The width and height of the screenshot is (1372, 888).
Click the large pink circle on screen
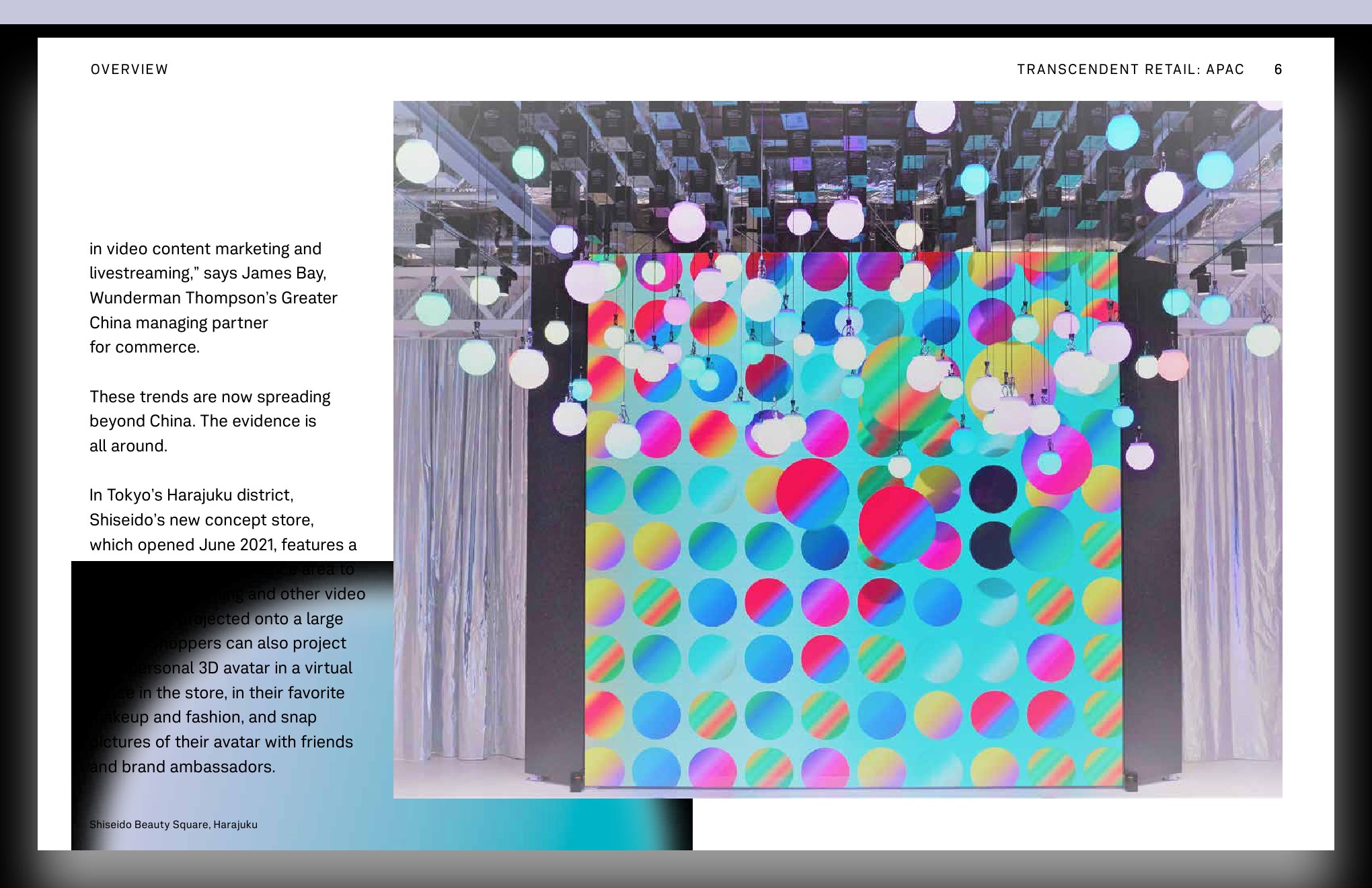812,494
